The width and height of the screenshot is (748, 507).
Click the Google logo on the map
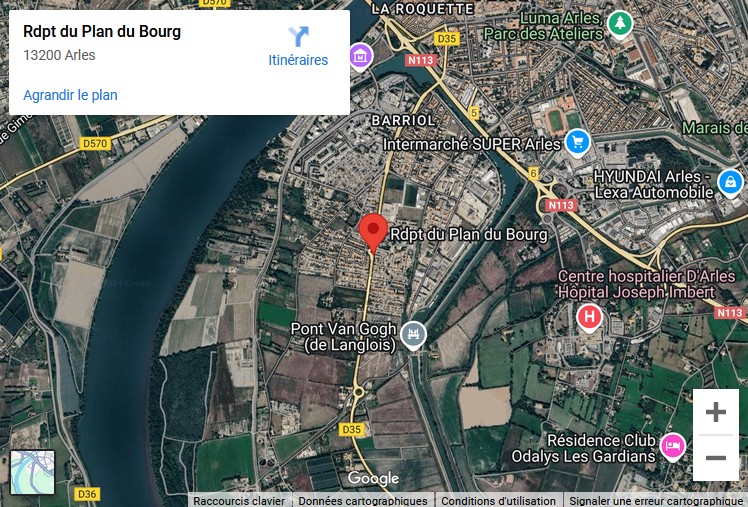[373, 478]
